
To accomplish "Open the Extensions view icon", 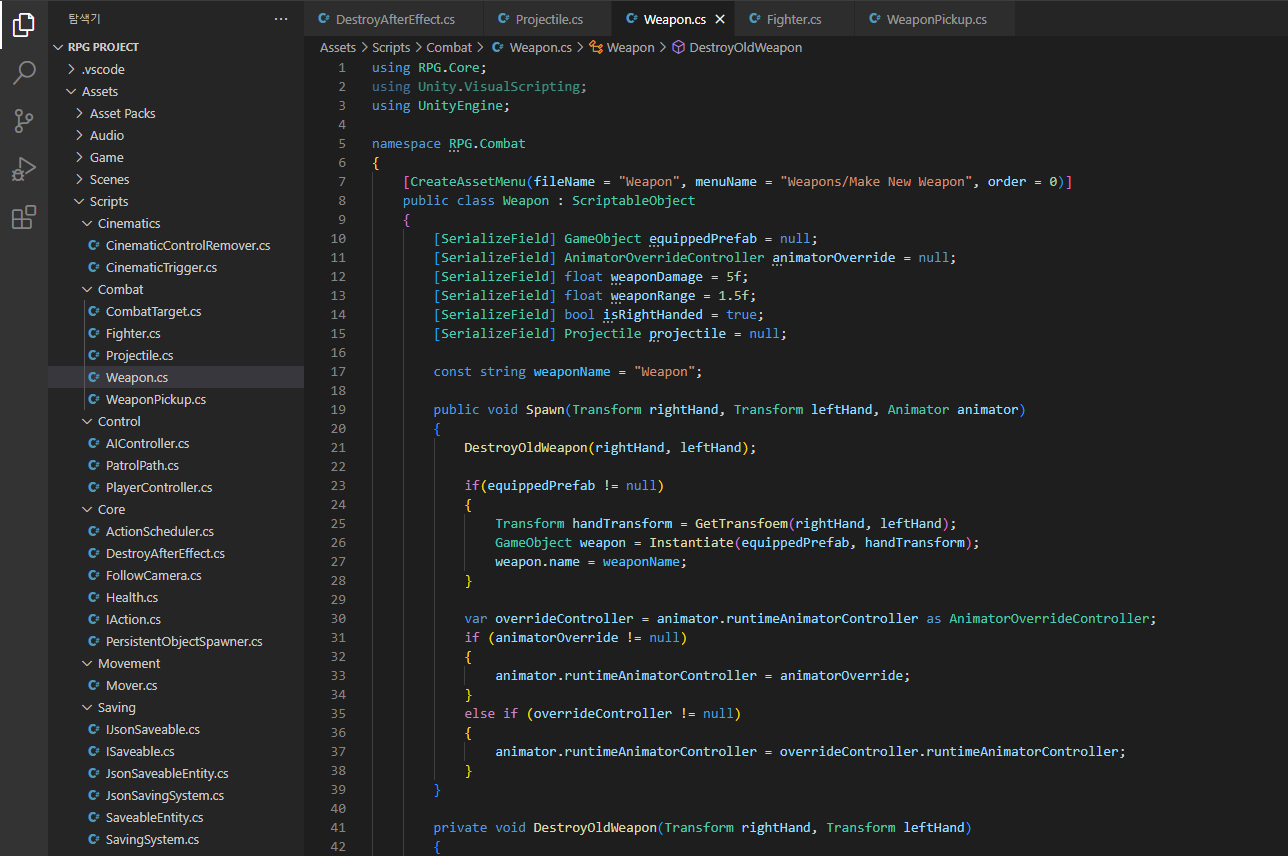I will 24,217.
